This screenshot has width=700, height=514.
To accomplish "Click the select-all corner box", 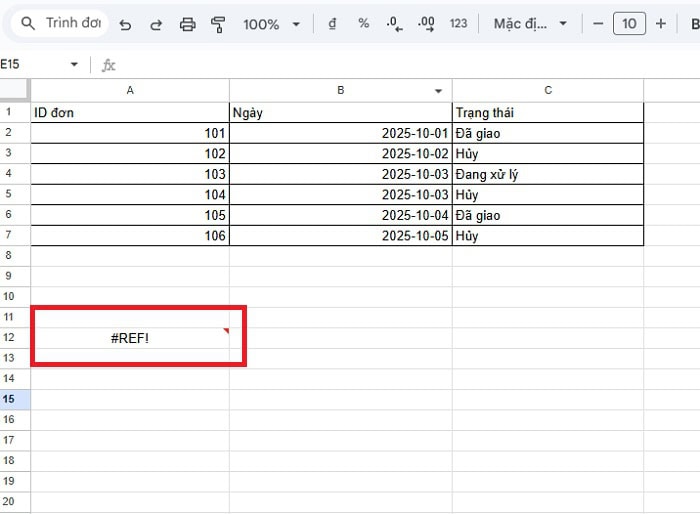I will point(15,90).
